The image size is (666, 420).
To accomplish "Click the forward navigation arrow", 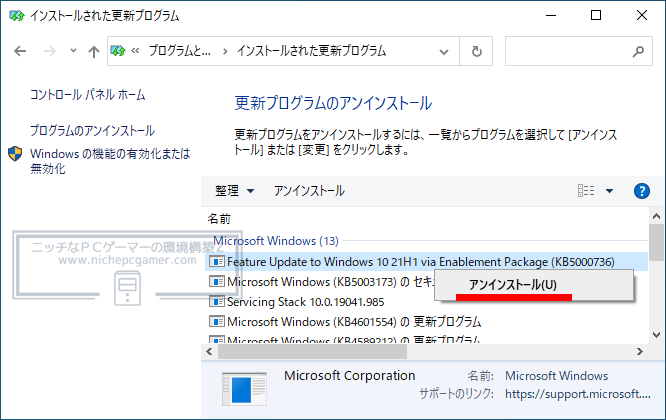I will pos(50,51).
